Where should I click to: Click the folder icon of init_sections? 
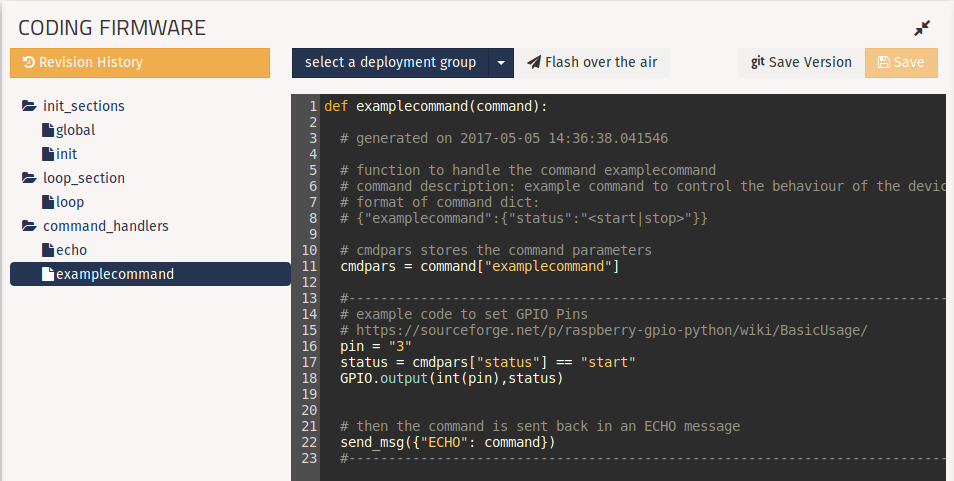tap(29, 106)
